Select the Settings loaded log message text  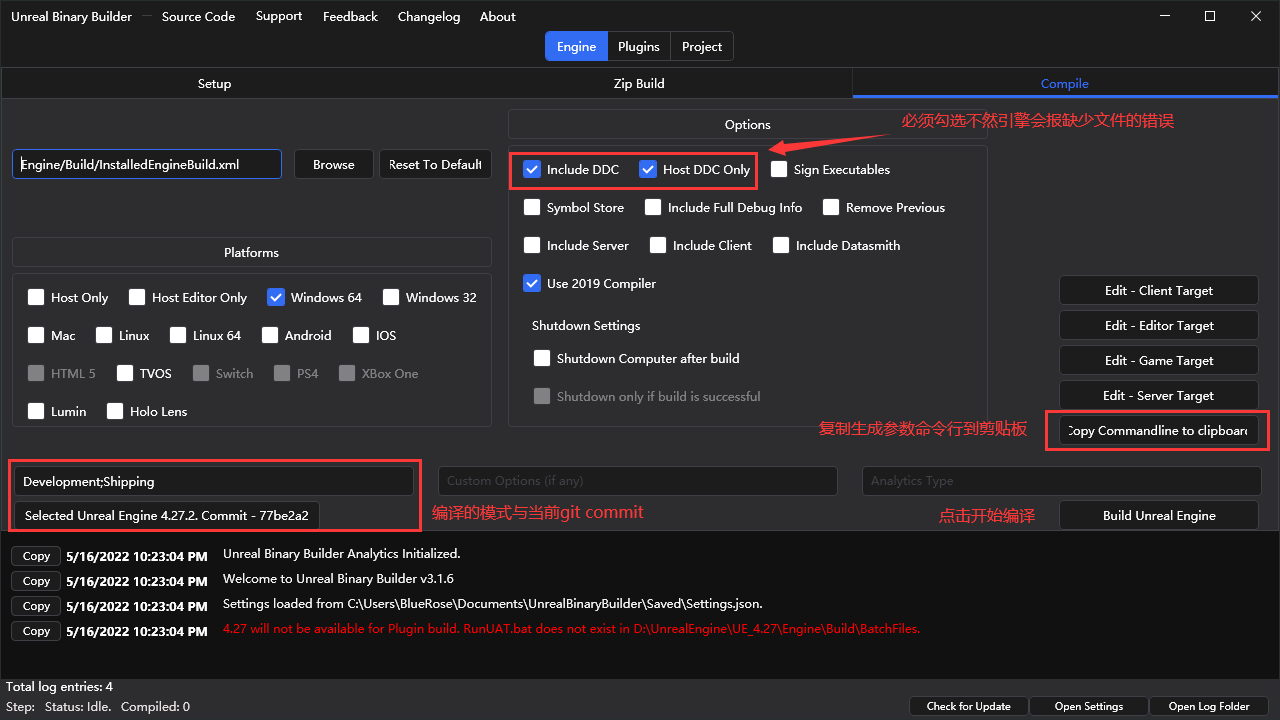(x=492, y=604)
